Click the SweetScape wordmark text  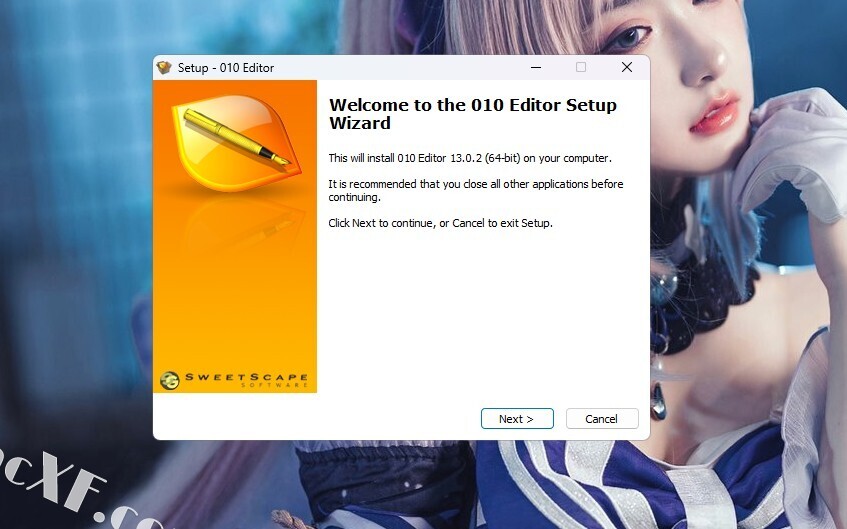(246, 377)
